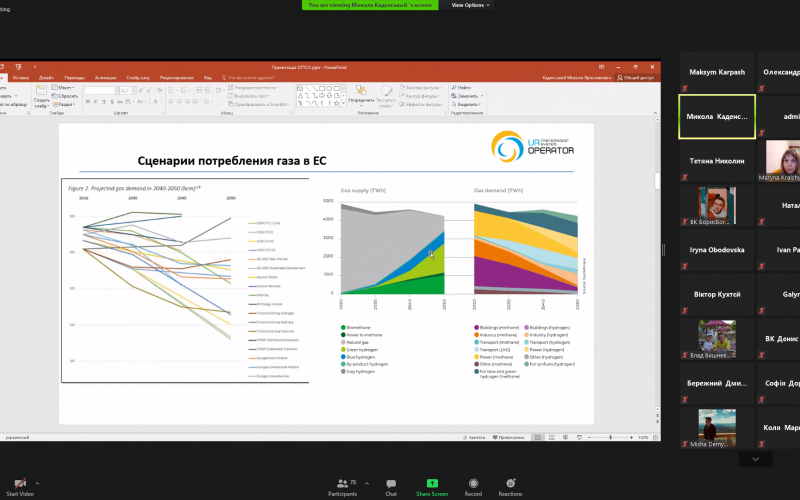
Task: Click the green Share Screen button
Action: point(432,487)
